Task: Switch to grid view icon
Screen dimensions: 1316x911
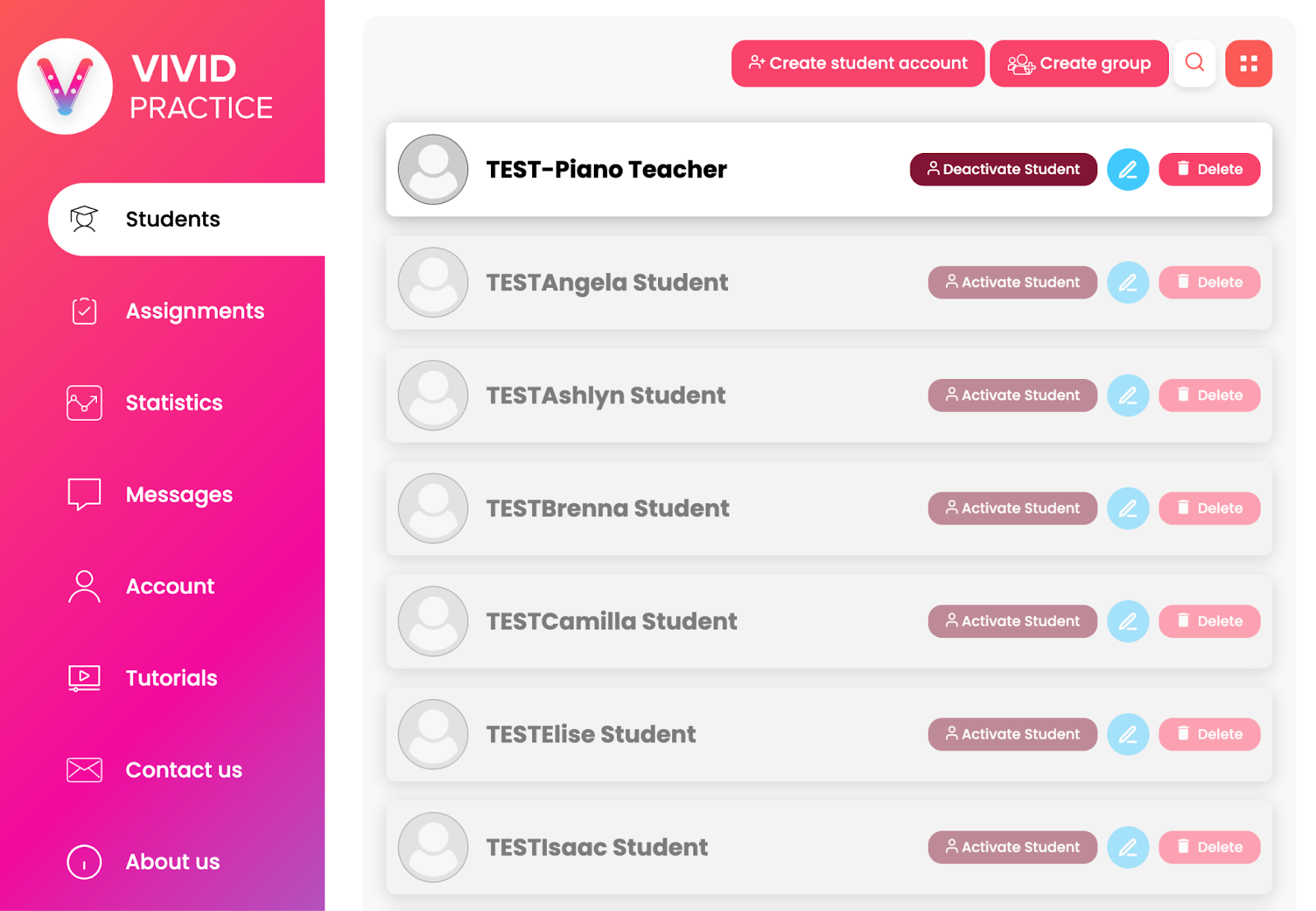Action: [x=1249, y=63]
